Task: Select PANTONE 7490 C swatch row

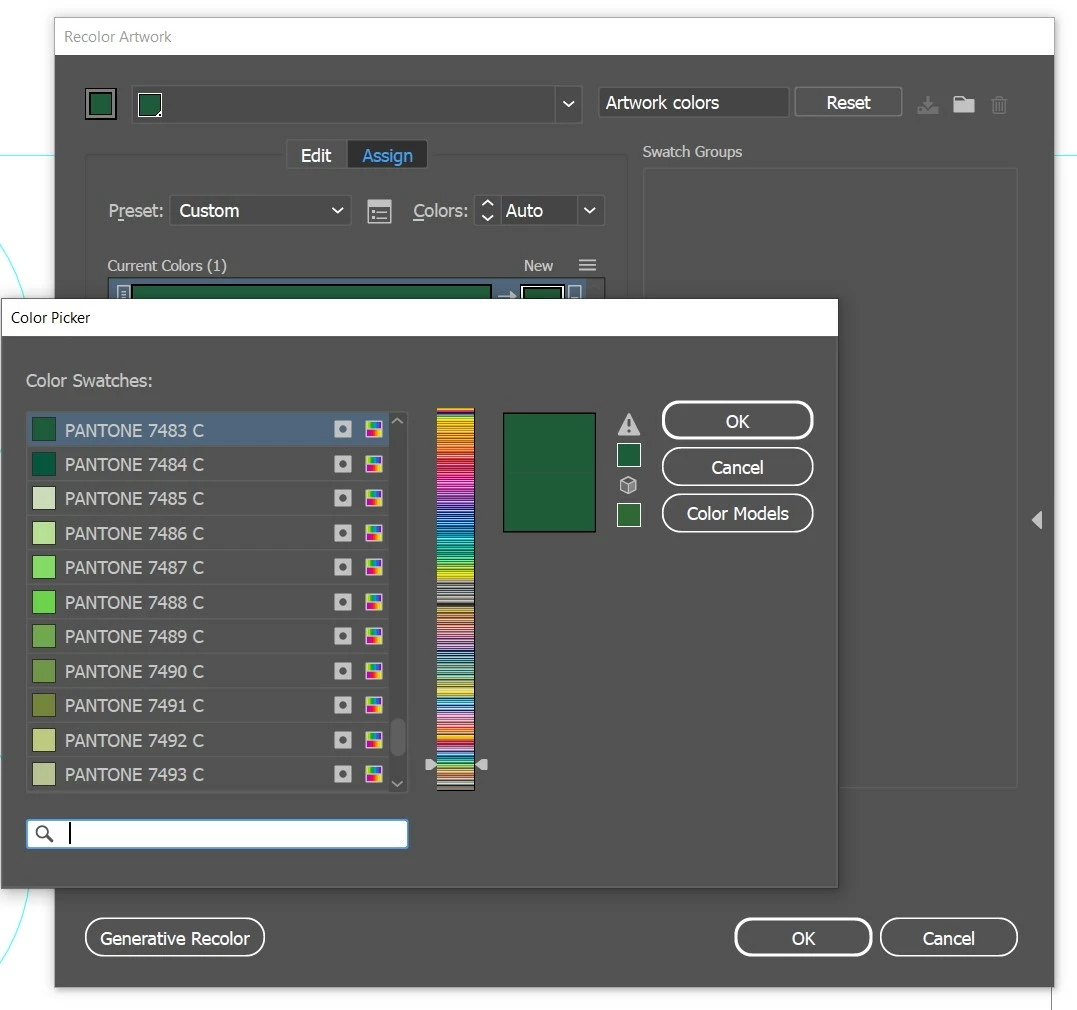Action: point(207,671)
